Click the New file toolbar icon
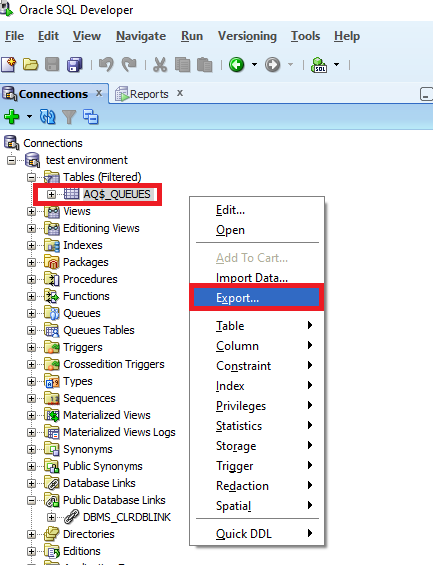 9,65
